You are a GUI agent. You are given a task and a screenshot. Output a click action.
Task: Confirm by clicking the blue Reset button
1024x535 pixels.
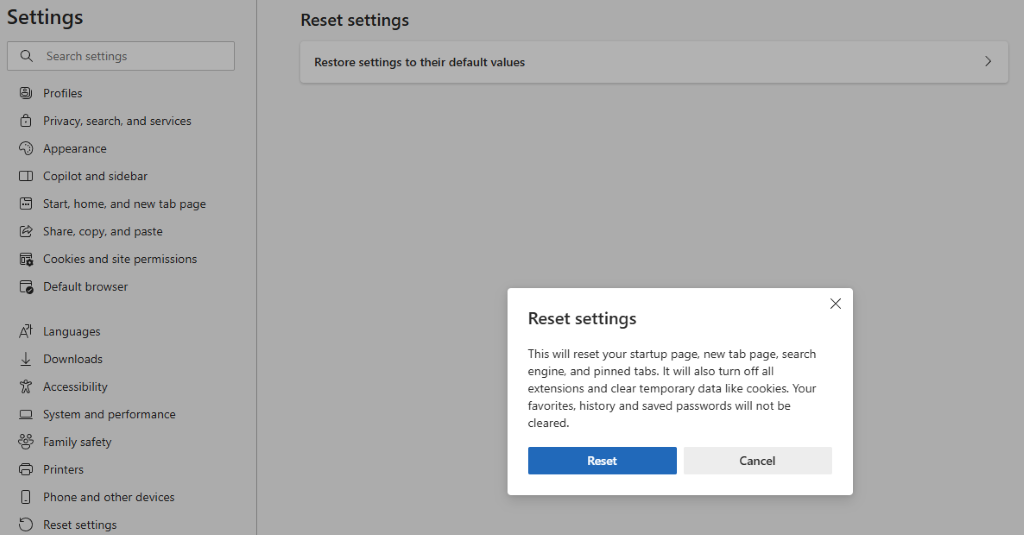602,461
